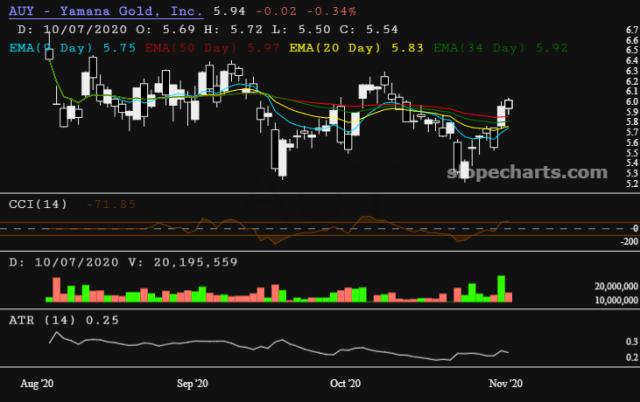Click the -200 level label on CCI panel
Image resolution: width=640 pixels, height=402 pixels.
click(x=629, y=242)
